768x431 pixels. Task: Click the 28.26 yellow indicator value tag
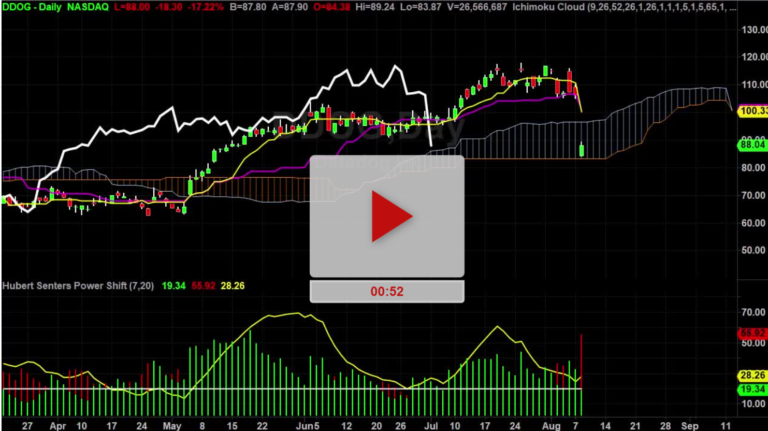point(750,375)
